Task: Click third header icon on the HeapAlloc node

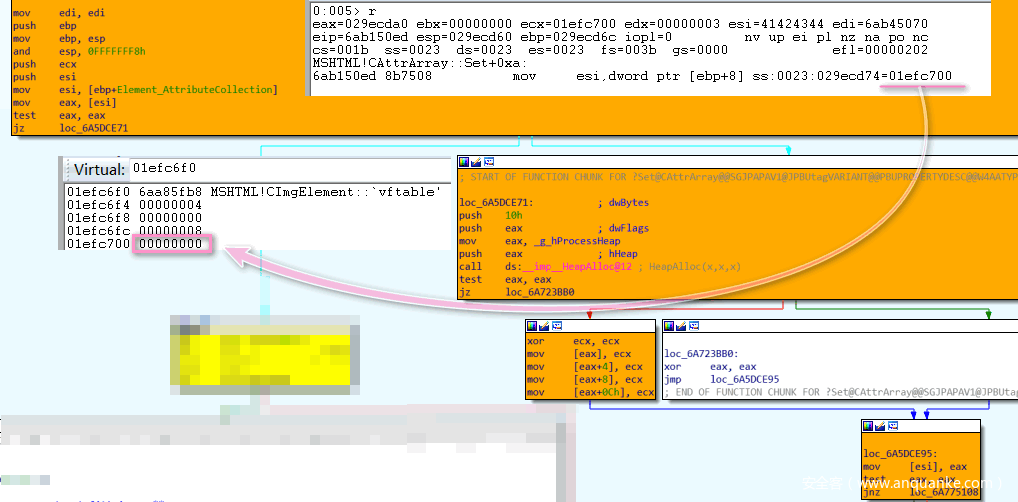Action: (488, 162)
